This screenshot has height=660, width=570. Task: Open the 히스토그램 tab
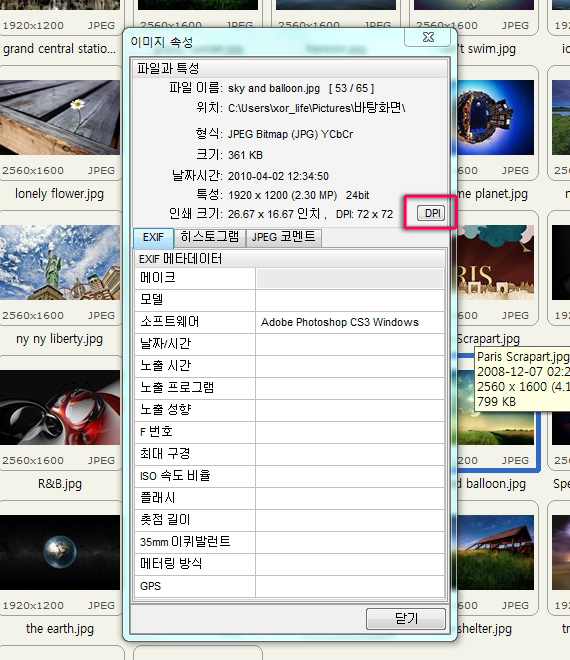click(x=210, y=237)
